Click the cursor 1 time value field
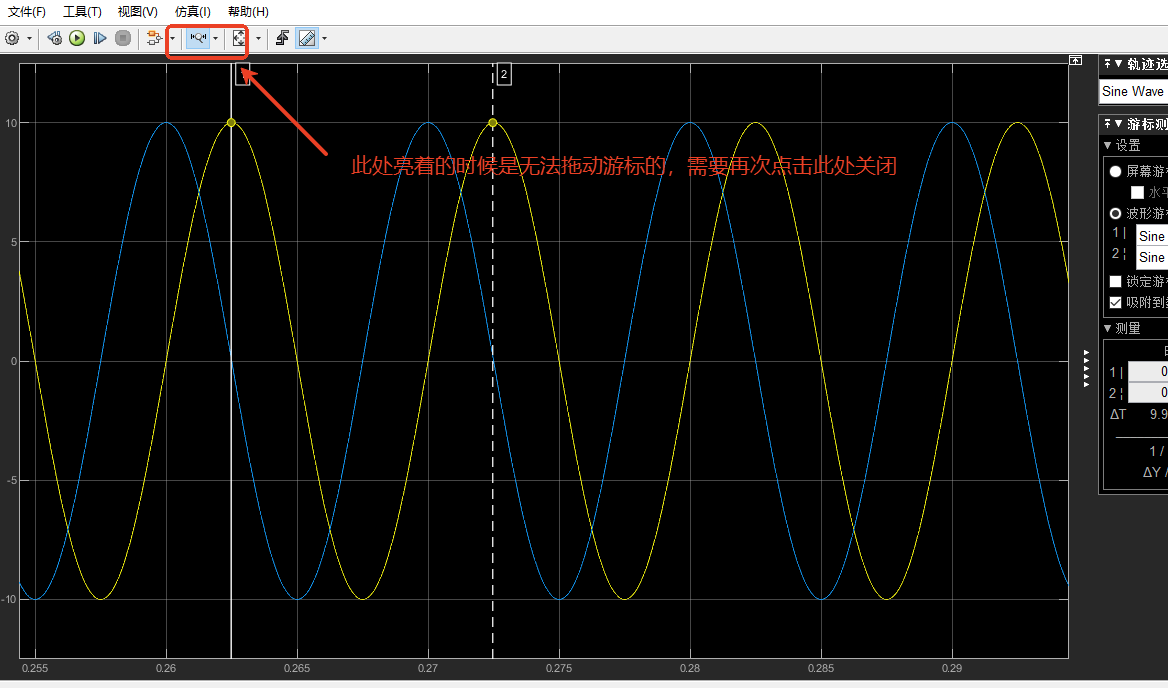 pyautogui.click(x=1148, y=372)
